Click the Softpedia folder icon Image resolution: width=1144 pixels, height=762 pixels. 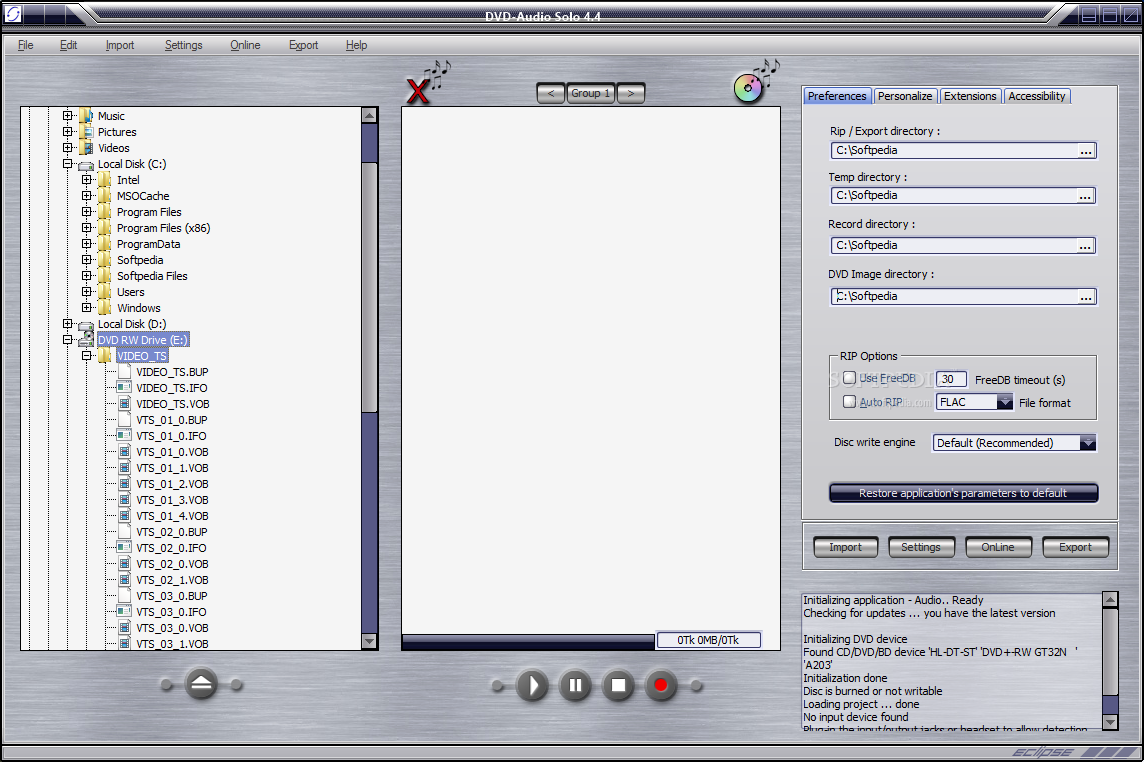[x=105, y=260]
